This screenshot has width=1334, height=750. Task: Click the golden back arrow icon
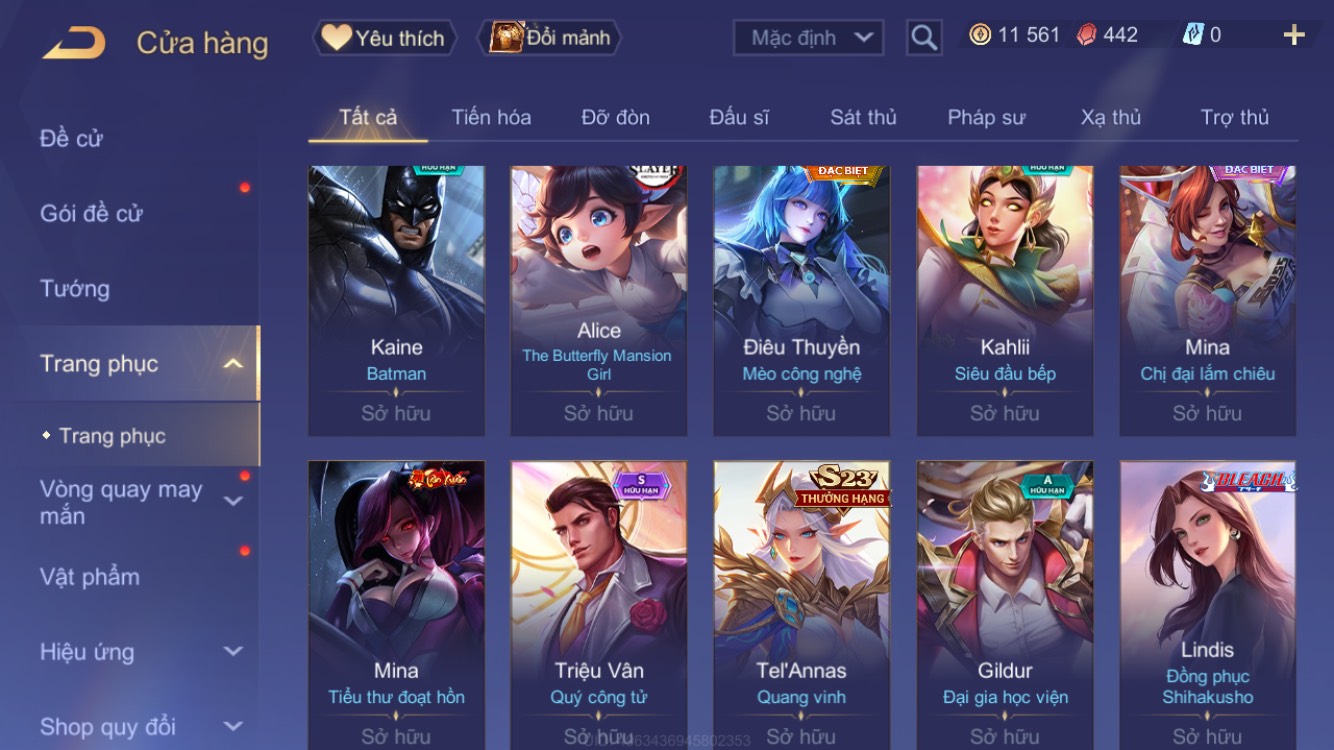[x=74, y=43]
